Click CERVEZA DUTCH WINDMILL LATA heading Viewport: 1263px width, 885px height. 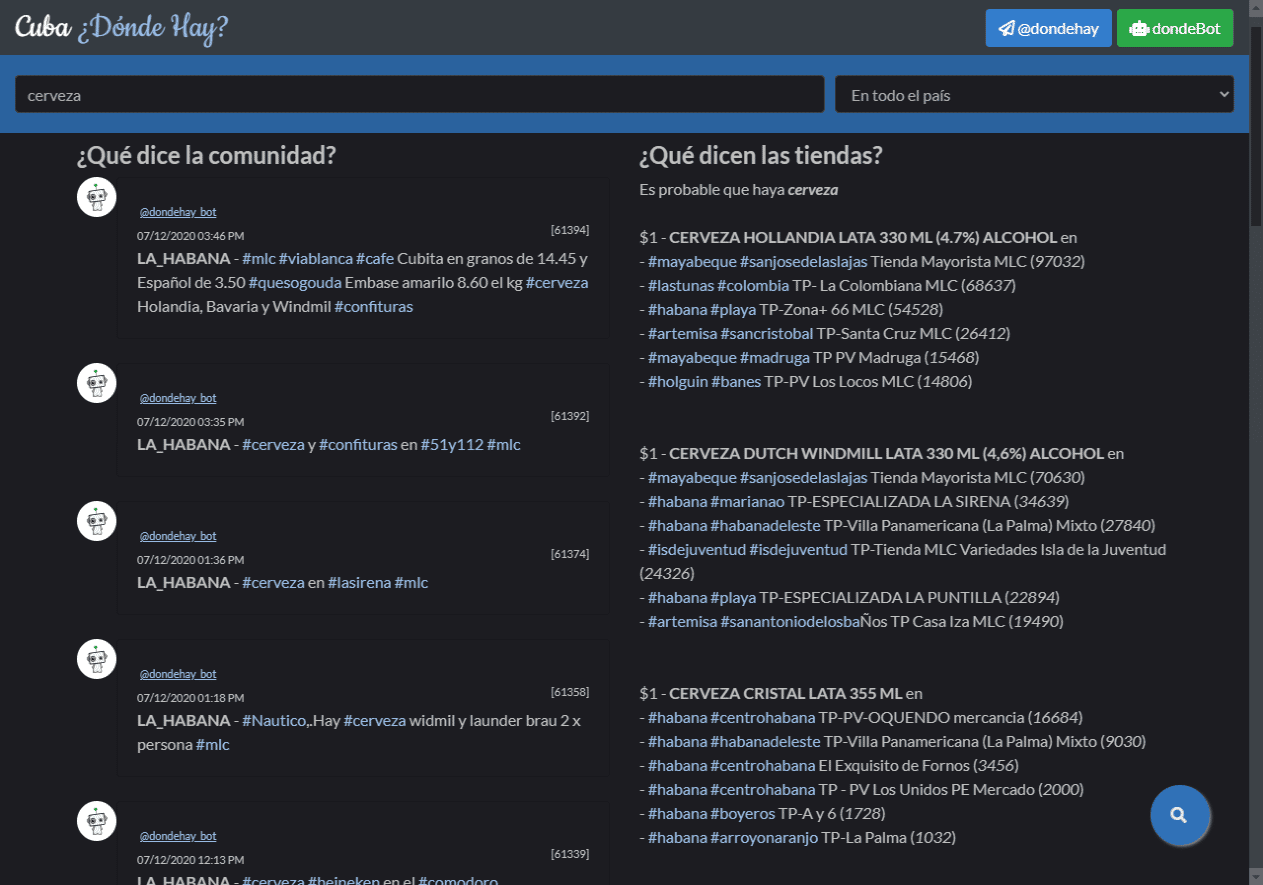tap(886, 454)
